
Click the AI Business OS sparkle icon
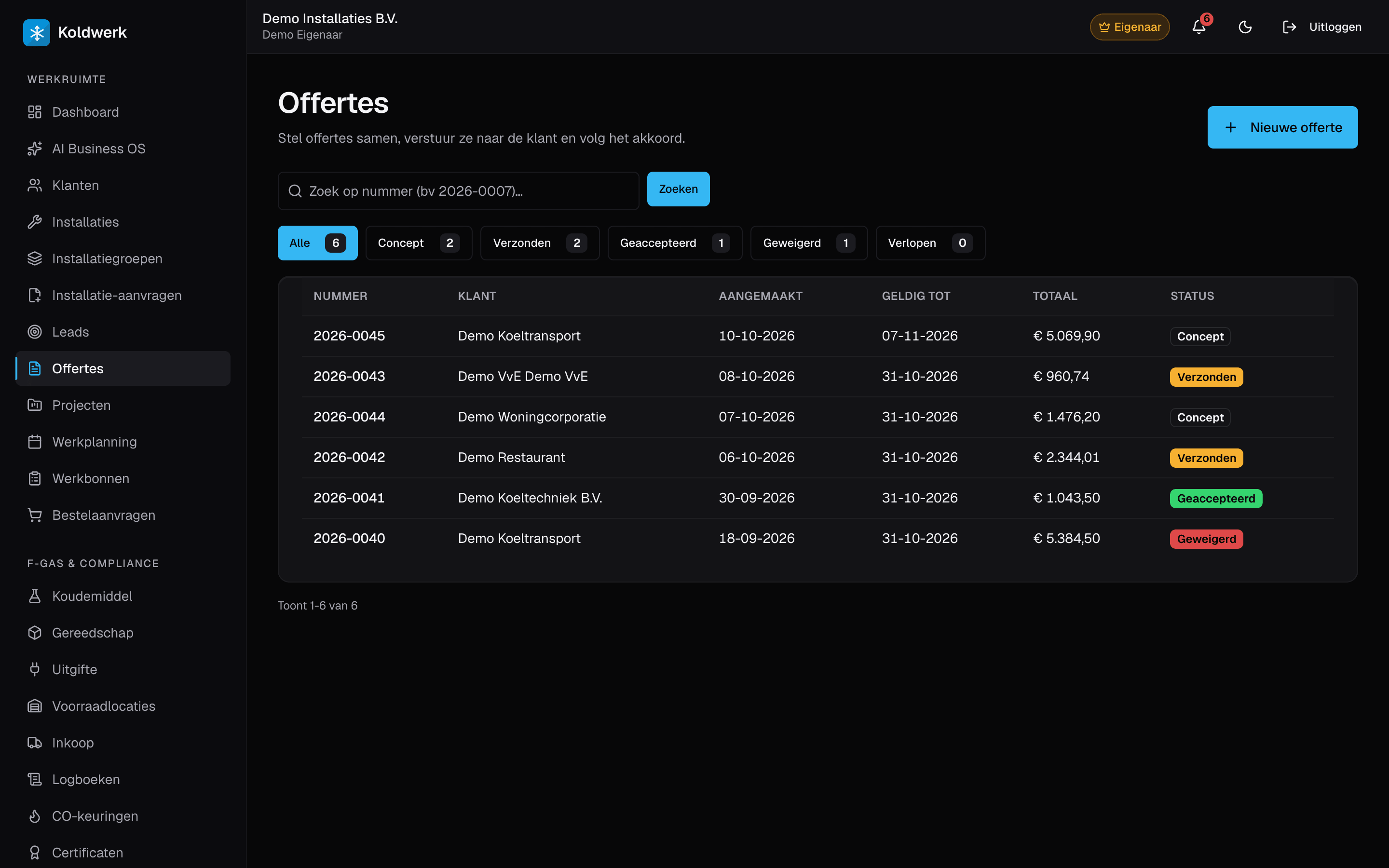point(35,149)
